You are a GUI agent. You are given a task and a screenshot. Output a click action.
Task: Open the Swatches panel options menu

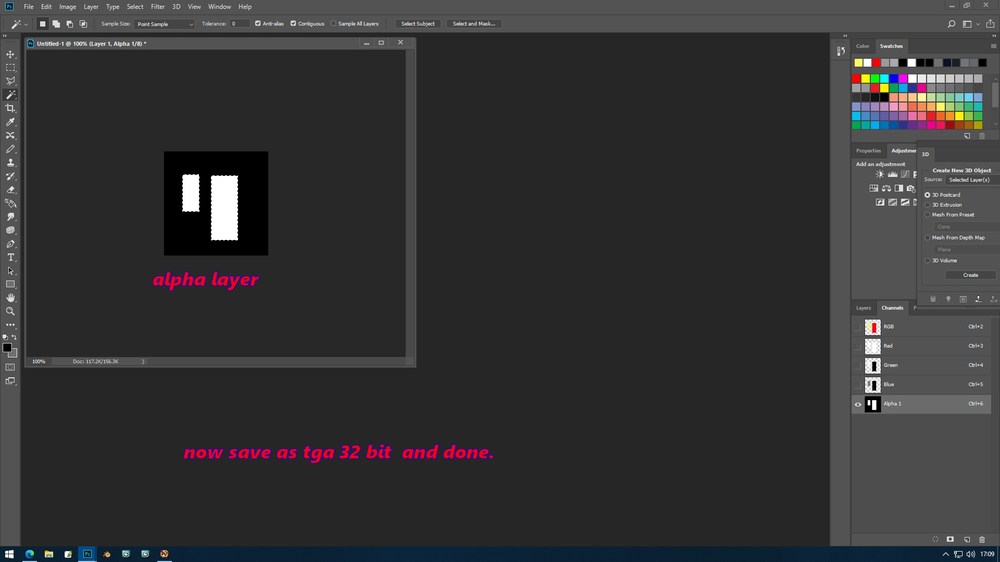[x=993, y=46]
